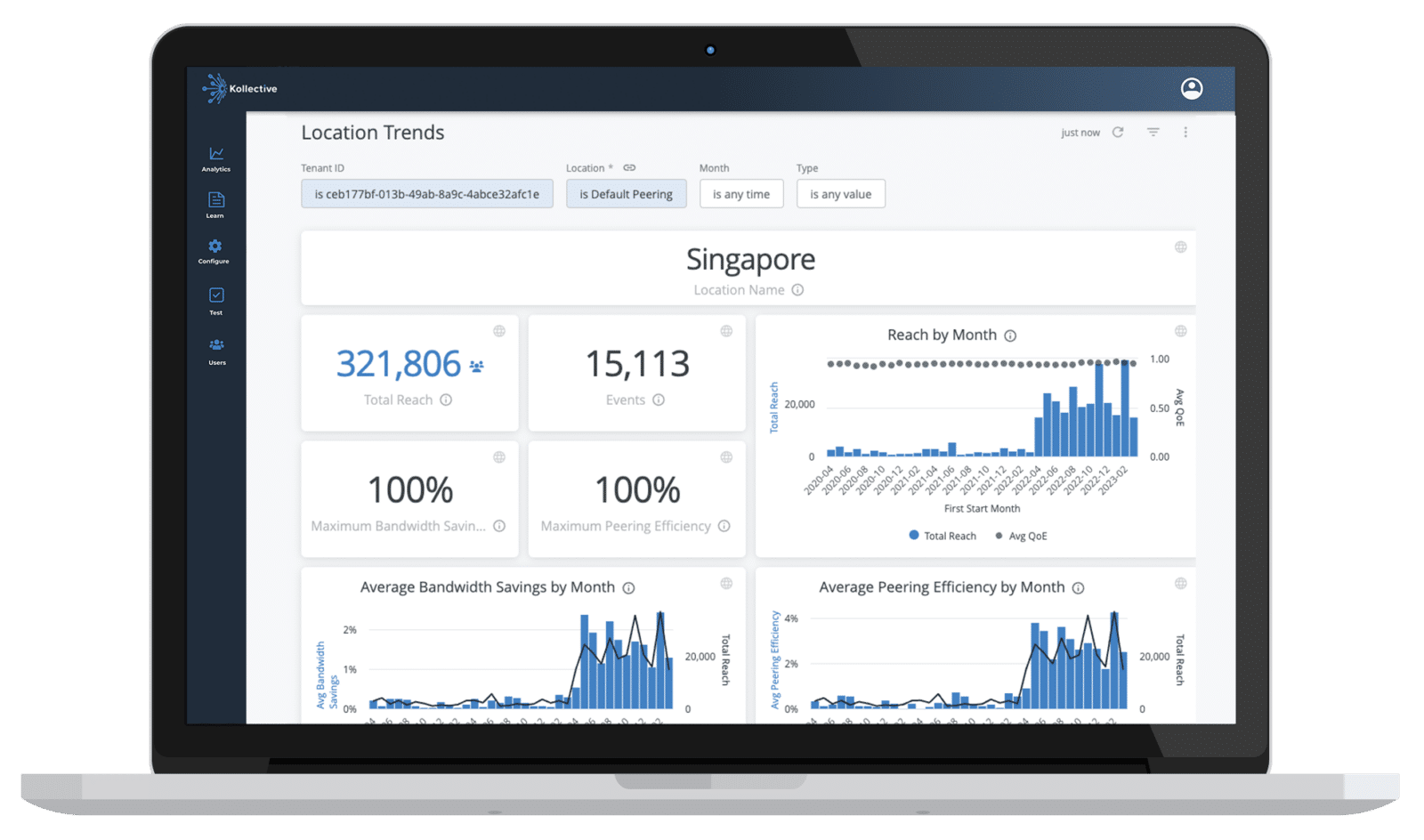Open the dashboard filters panel
1424x840 pixels.
[x=1153, y=132]
